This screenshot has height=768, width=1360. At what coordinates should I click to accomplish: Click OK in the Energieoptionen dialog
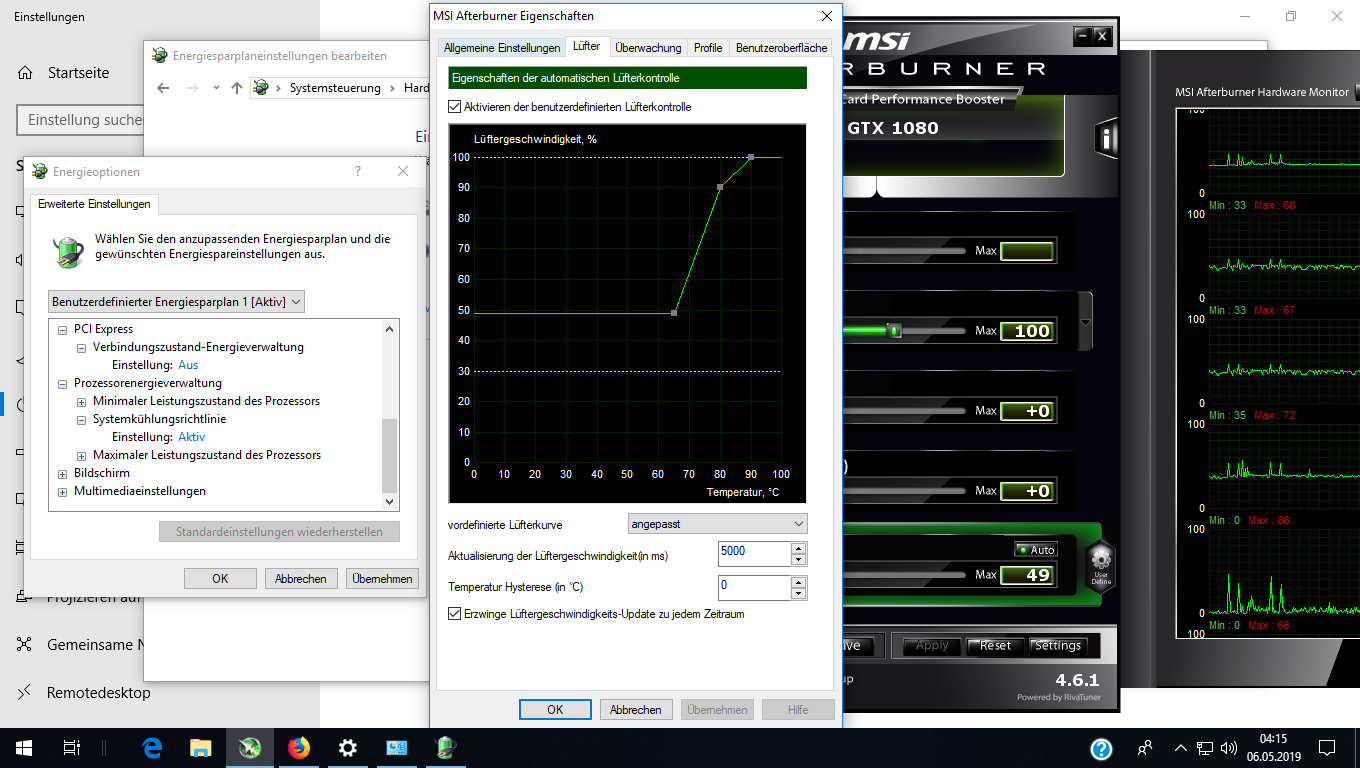[x=220, y=578]
